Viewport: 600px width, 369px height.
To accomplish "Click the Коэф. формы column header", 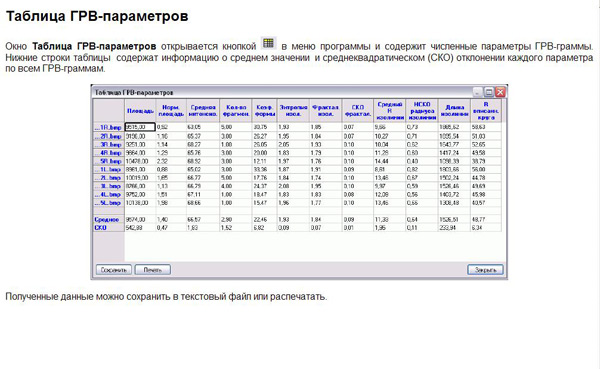I will [264, 111].
